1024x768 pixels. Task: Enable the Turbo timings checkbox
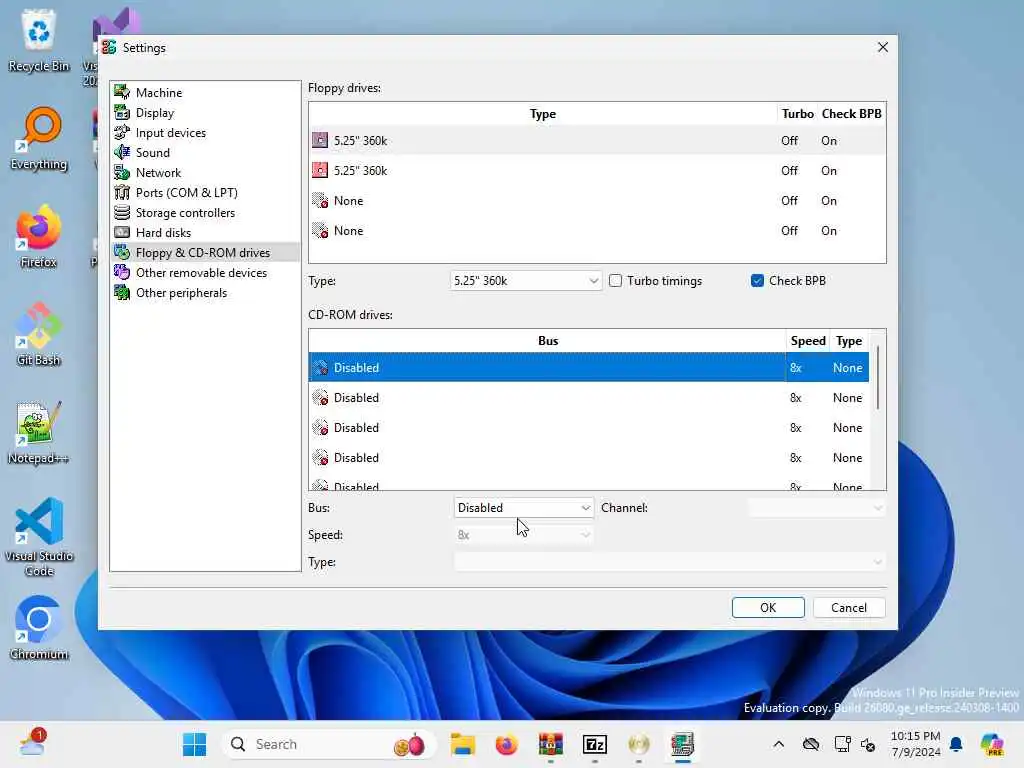coord(615,281)
